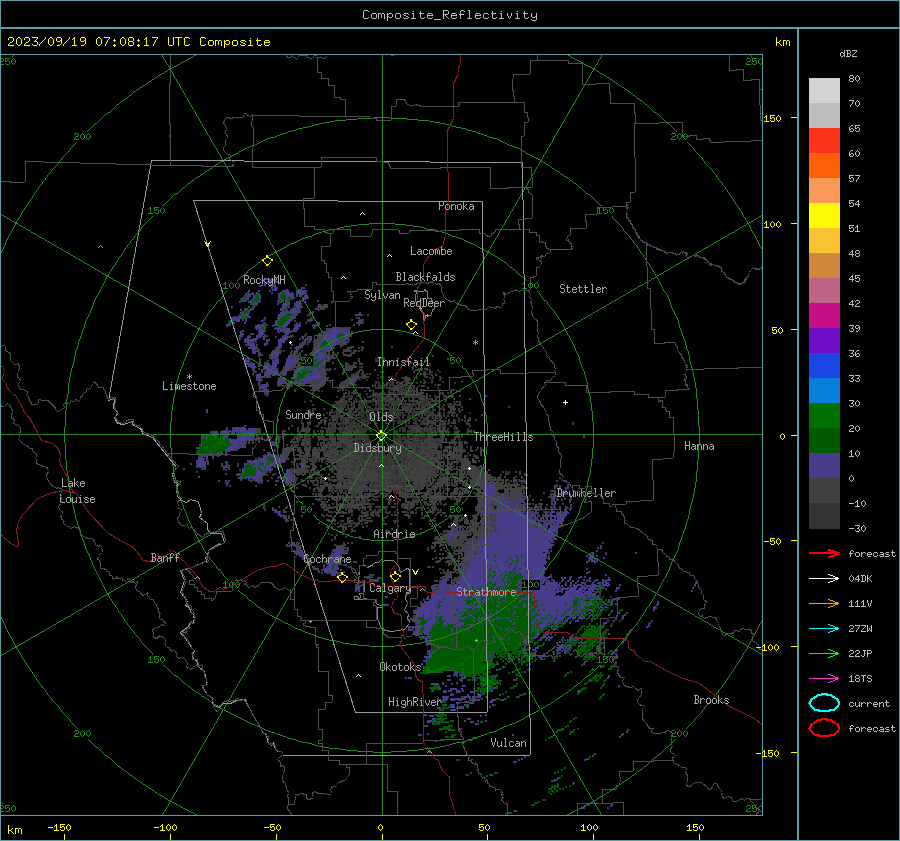The height and width of the screenshot is (841, 900).
Task: Click the asterisk marker above Limestone
Action: (x=189, y=377)
